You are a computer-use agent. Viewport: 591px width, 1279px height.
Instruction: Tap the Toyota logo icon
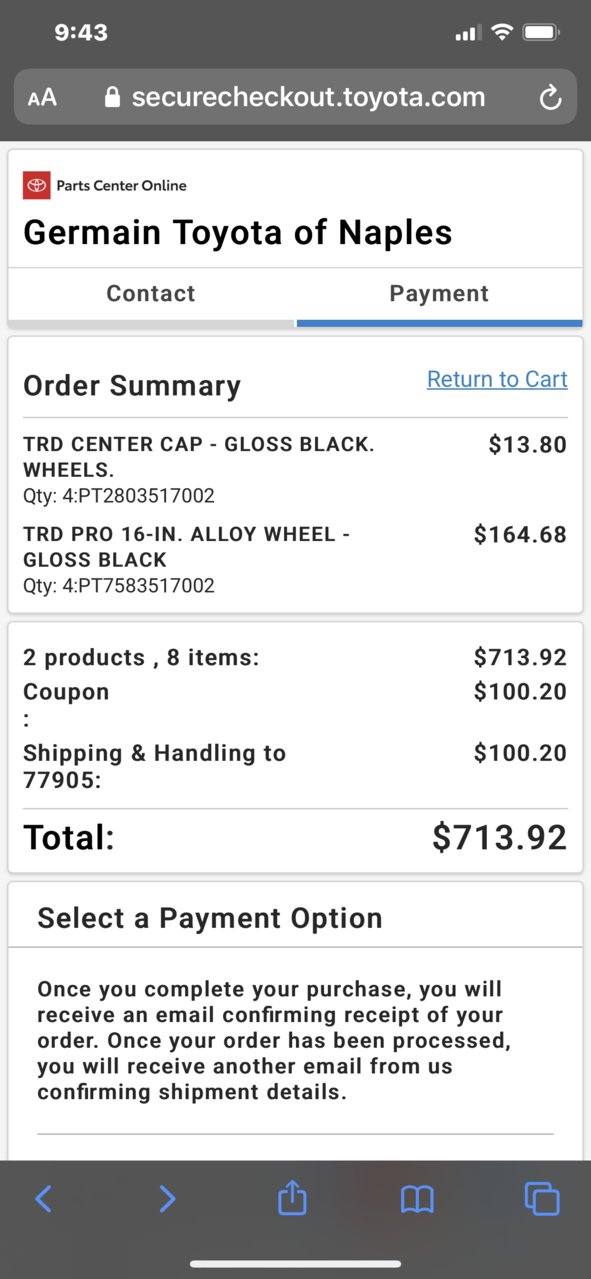(x=37, y=185)
